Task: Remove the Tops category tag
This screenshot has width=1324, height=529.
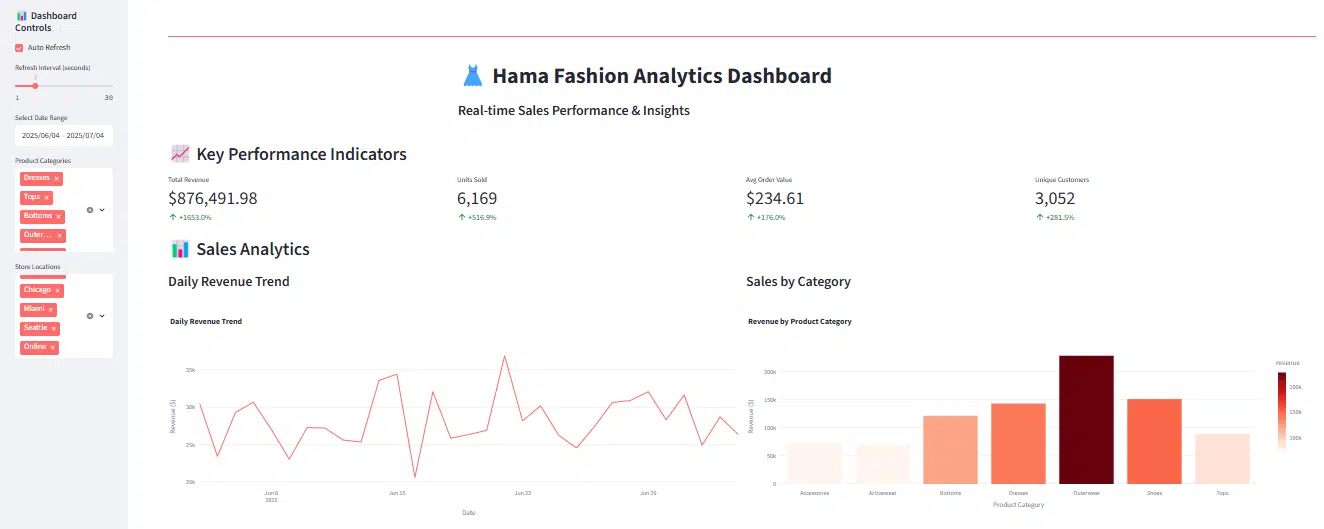Action: pyautogui.click(x=47, y=197)
